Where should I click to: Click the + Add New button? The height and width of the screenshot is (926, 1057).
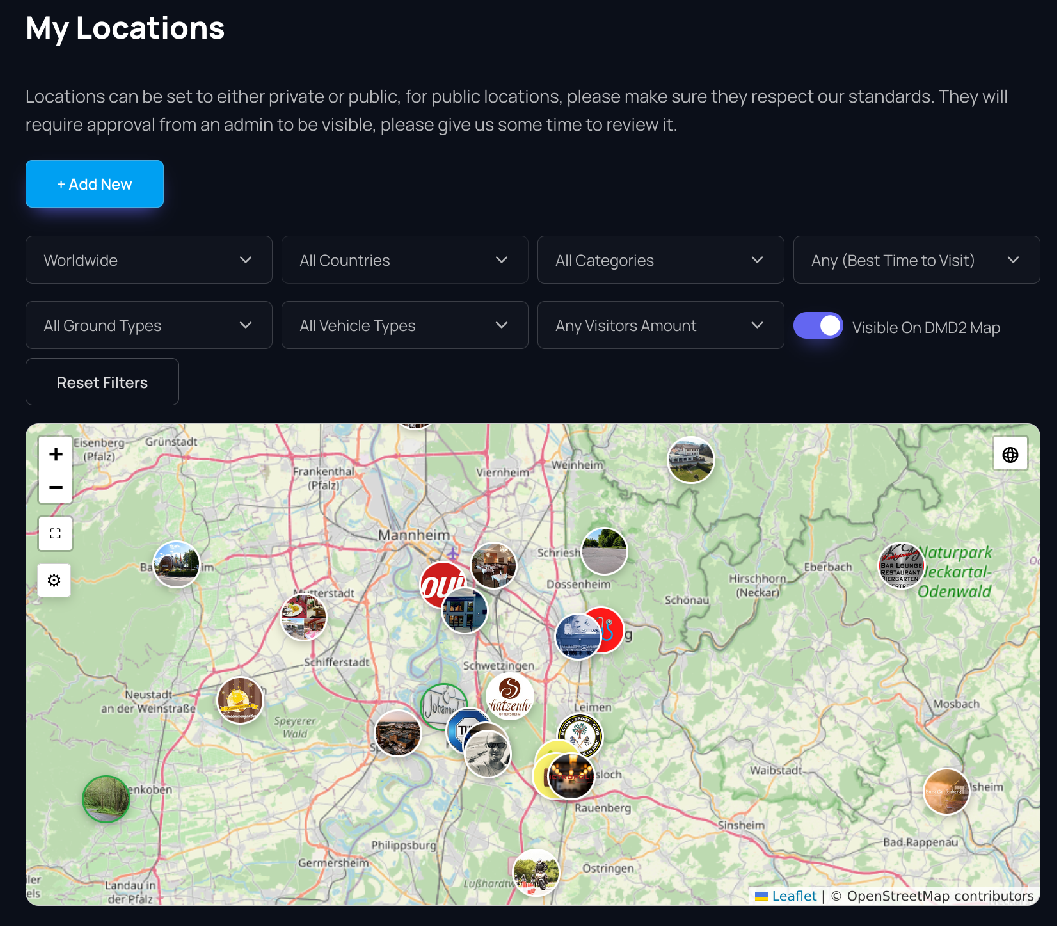(x=95, y=184)
